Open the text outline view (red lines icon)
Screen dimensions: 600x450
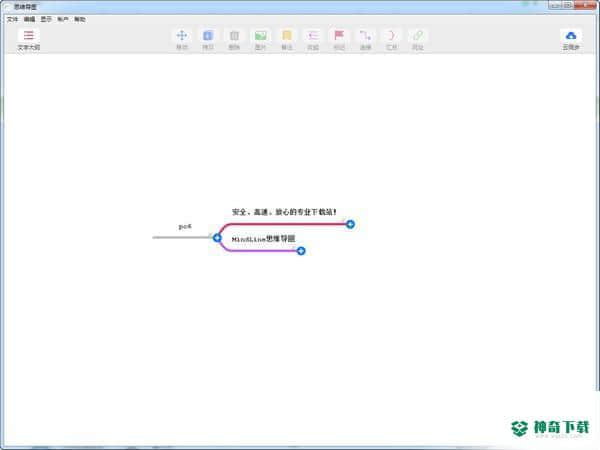tap(29, 39)
